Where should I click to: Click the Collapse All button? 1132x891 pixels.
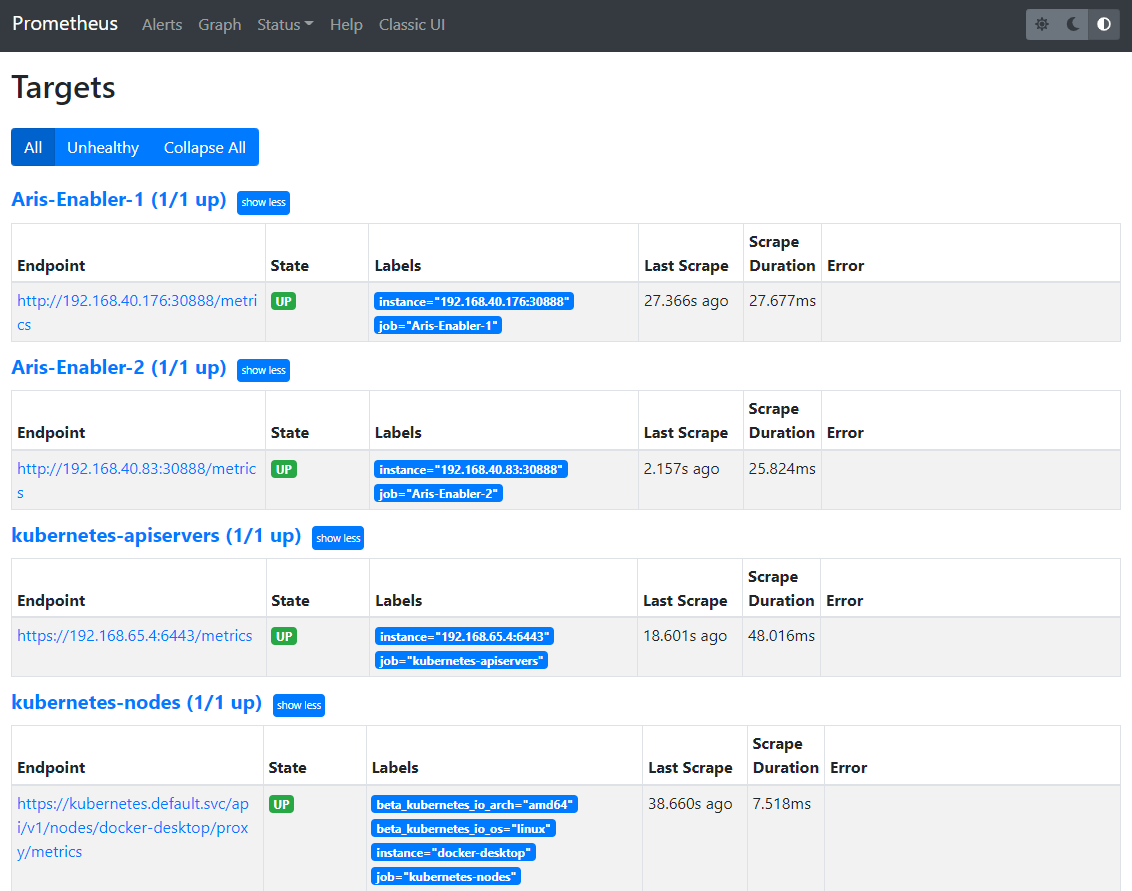pyautogui.click(x=204, y=147)
